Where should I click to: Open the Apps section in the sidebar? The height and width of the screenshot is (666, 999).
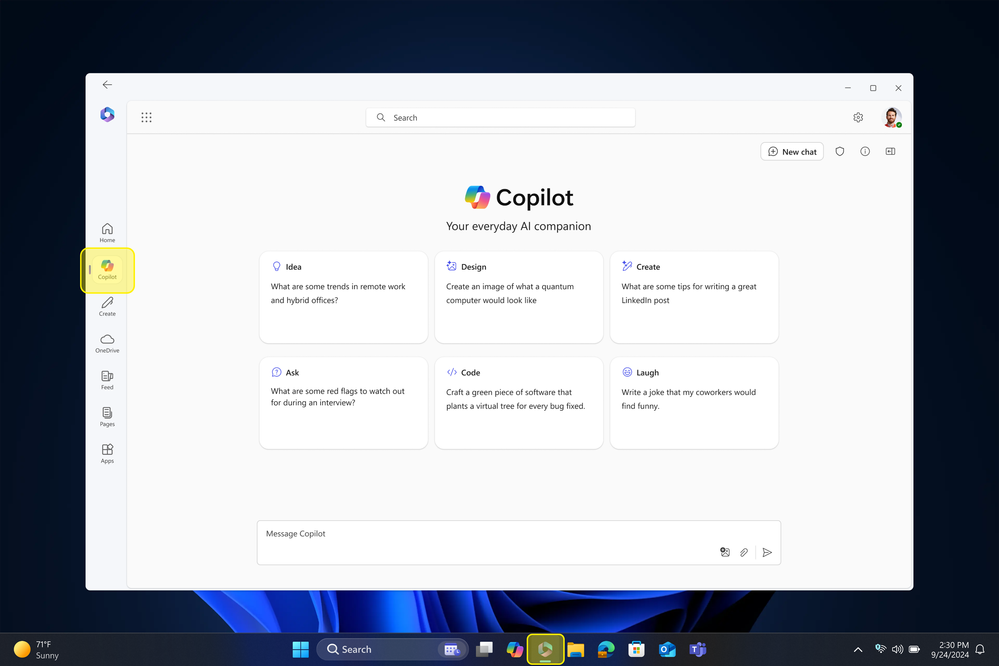(107, 453)
